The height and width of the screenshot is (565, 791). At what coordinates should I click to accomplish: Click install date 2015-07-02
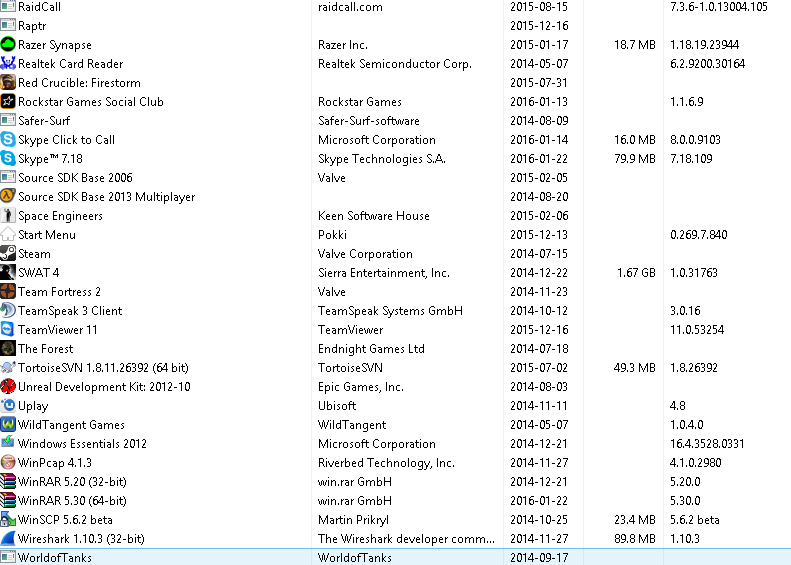[x=539, y=367]
